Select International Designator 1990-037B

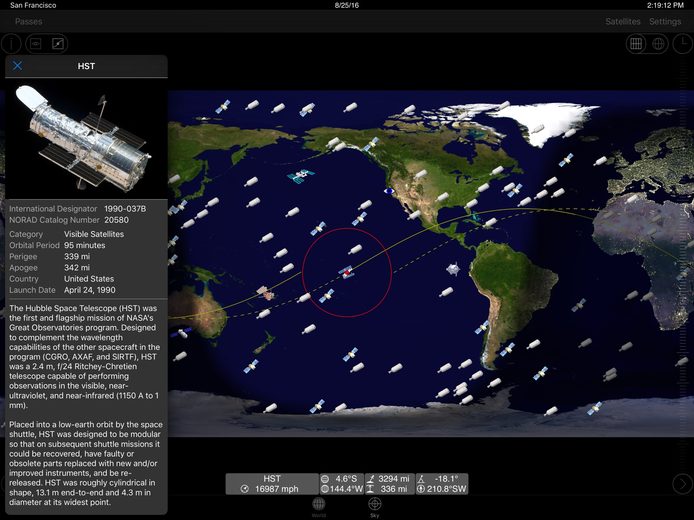click(77, 209)
